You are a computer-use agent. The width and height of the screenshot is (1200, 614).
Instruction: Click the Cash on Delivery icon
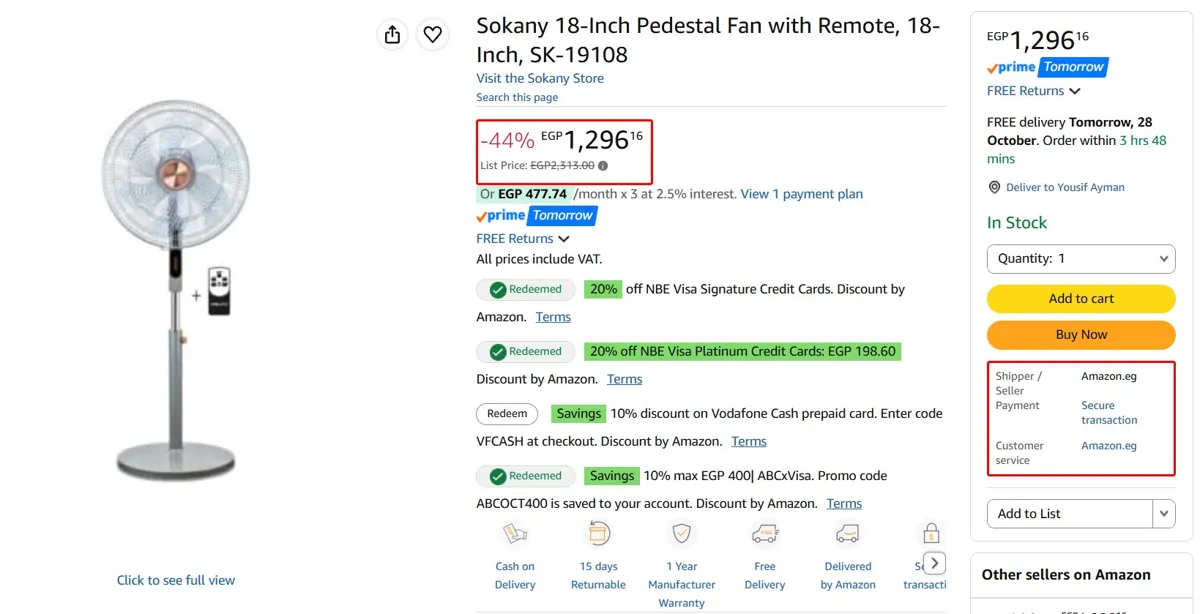(515, 534)
